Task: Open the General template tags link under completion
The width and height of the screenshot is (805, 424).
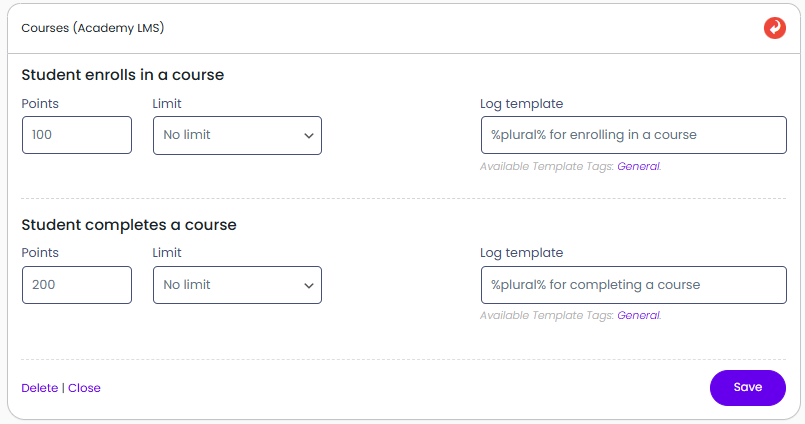Action: click(638, 316)
